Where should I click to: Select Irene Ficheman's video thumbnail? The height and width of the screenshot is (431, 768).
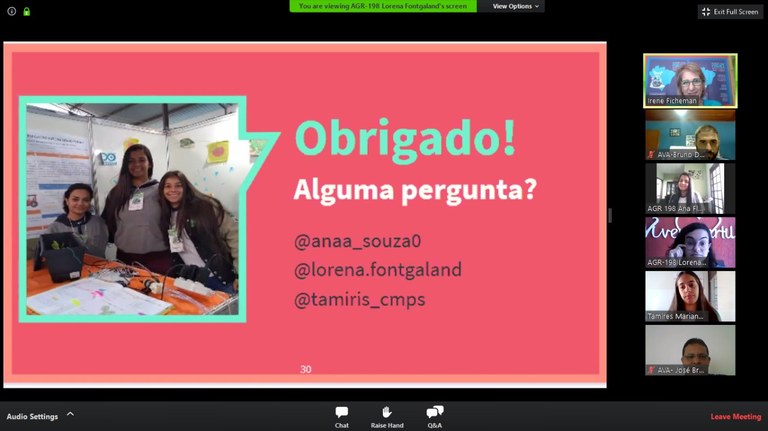pos(689,78)
